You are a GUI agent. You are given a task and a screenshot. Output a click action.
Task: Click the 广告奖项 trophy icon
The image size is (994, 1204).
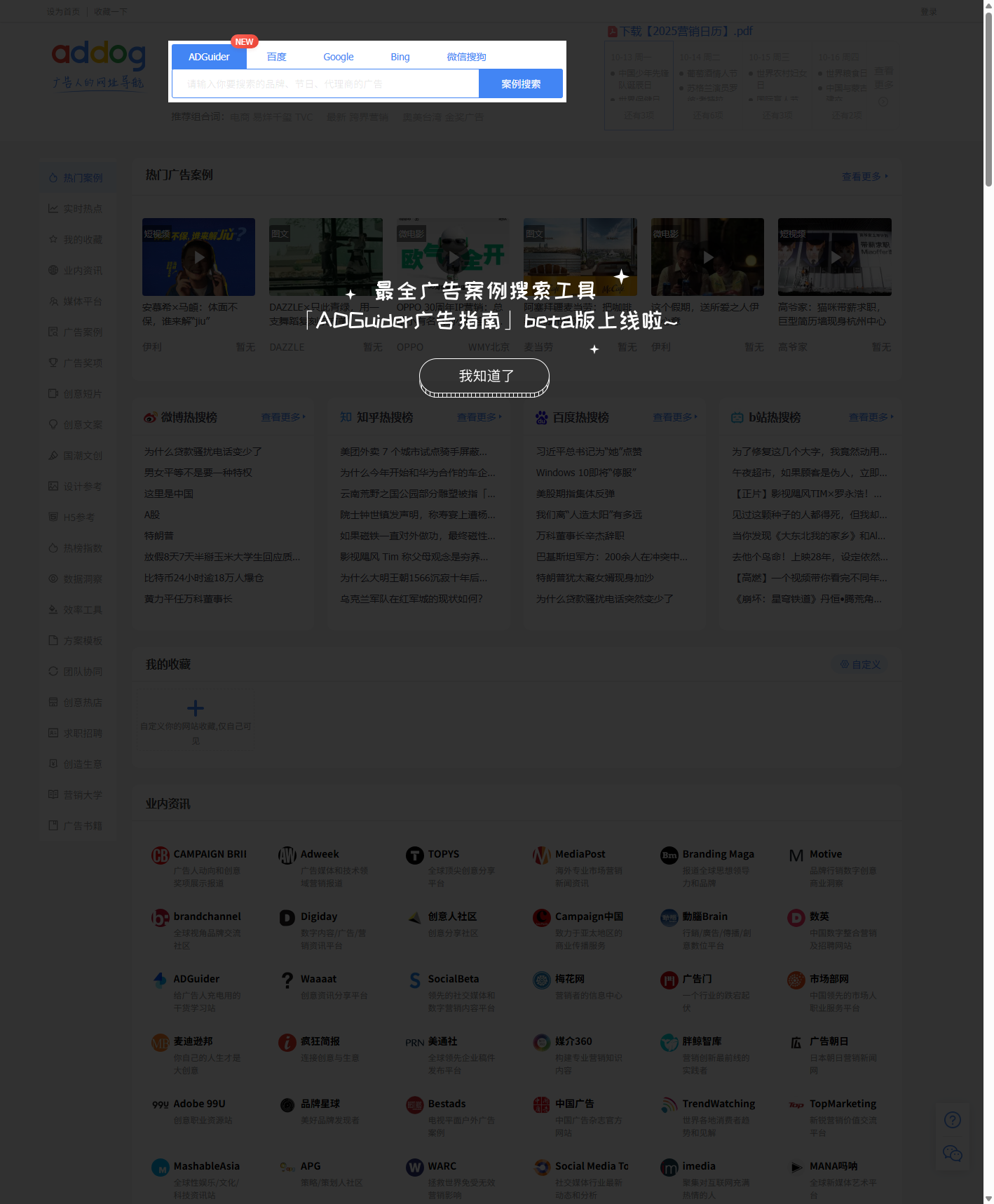coord(53,363)
